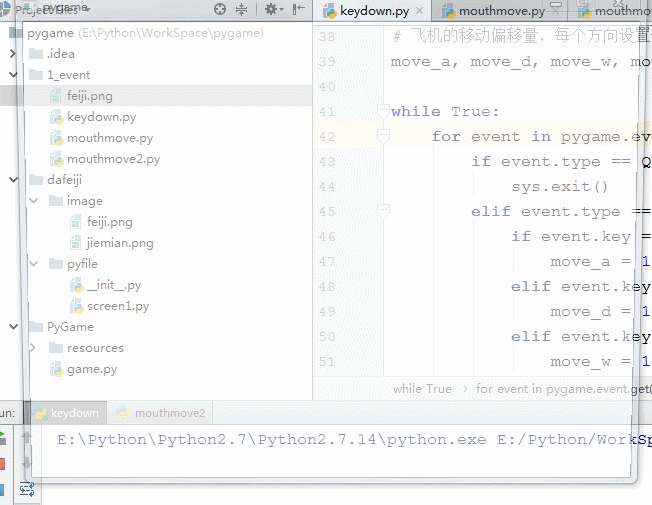Click the 1_event folder icon

[x=36, y=74]
